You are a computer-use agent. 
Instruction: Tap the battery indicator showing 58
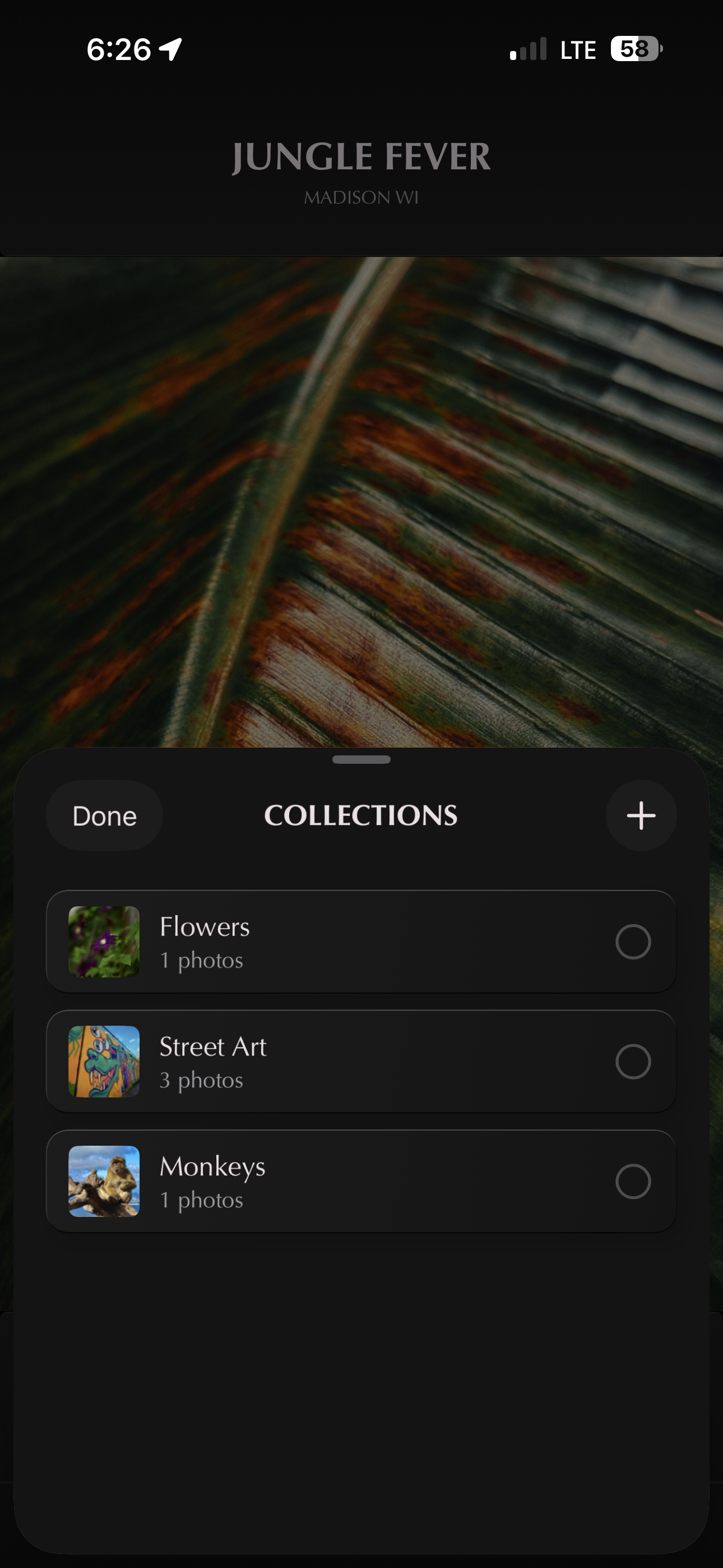636,49
